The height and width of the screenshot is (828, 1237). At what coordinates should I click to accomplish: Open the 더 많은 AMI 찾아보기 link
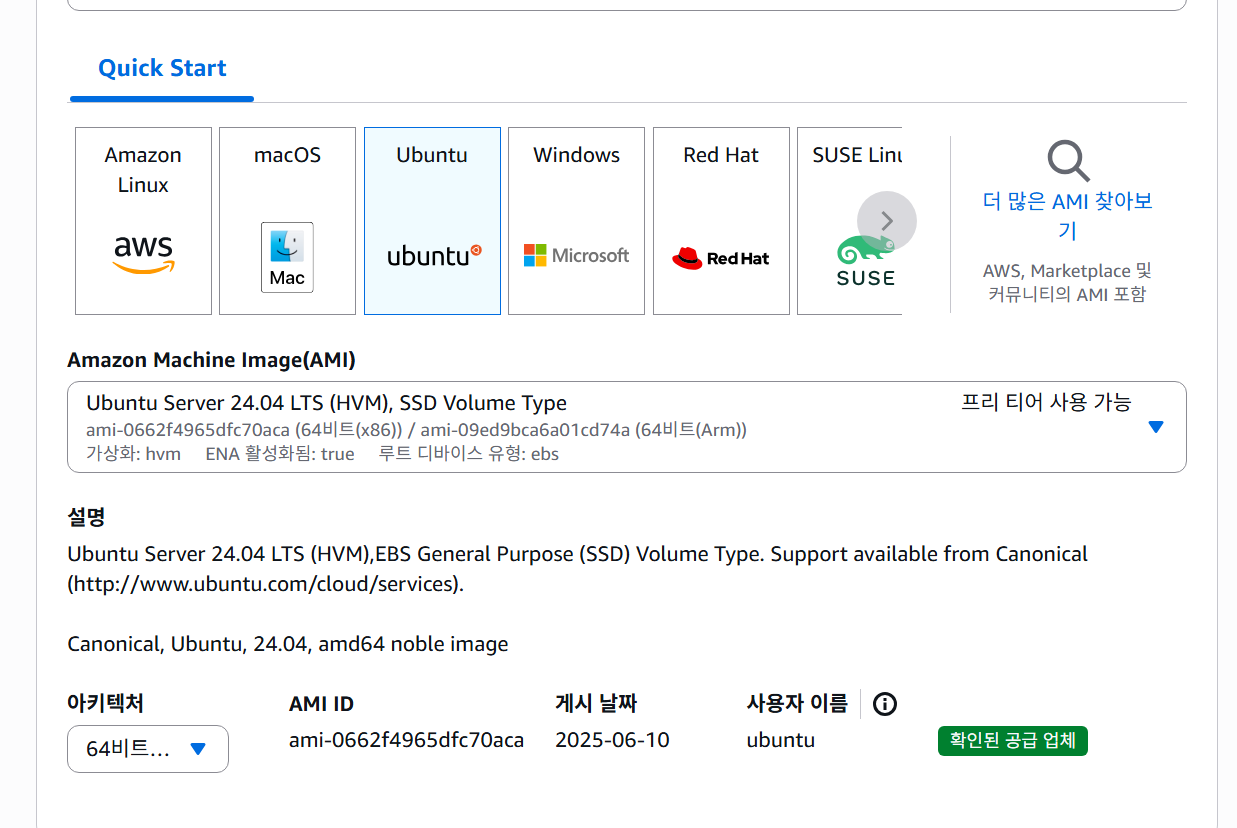1068,216
